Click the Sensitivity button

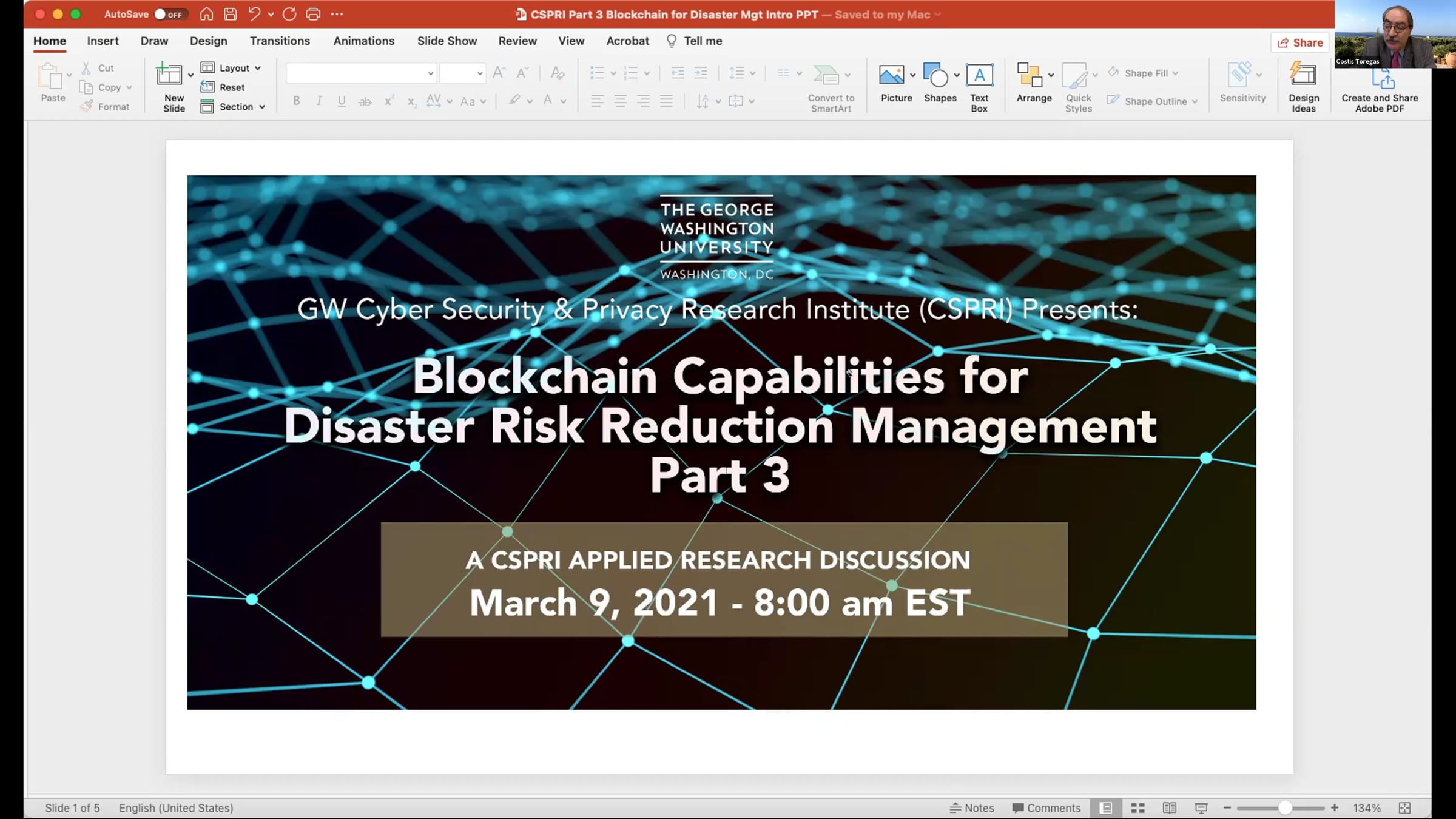point(1242,83)
